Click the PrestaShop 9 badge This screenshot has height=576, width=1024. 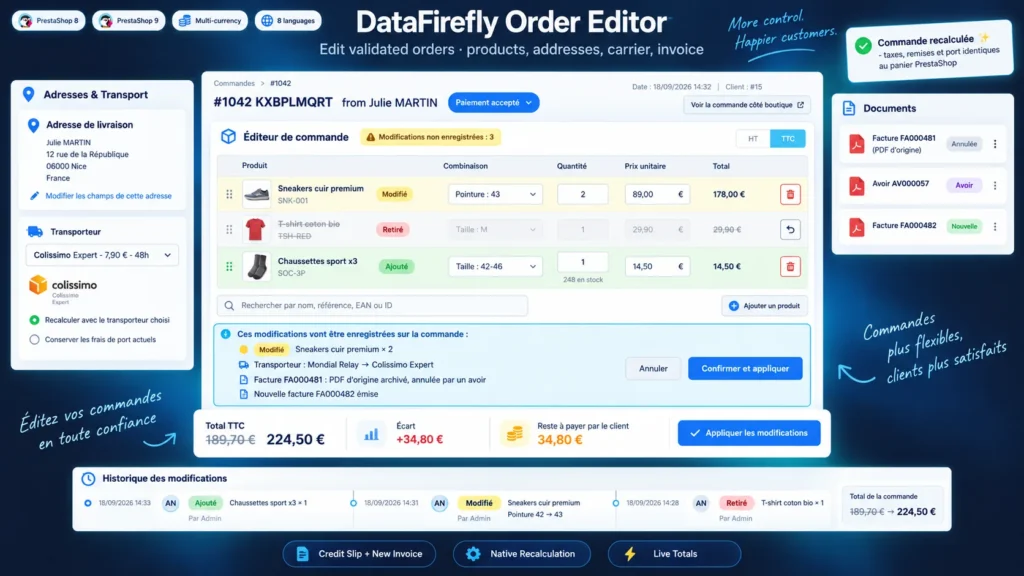pyautogui.click(x=129, y=21)
